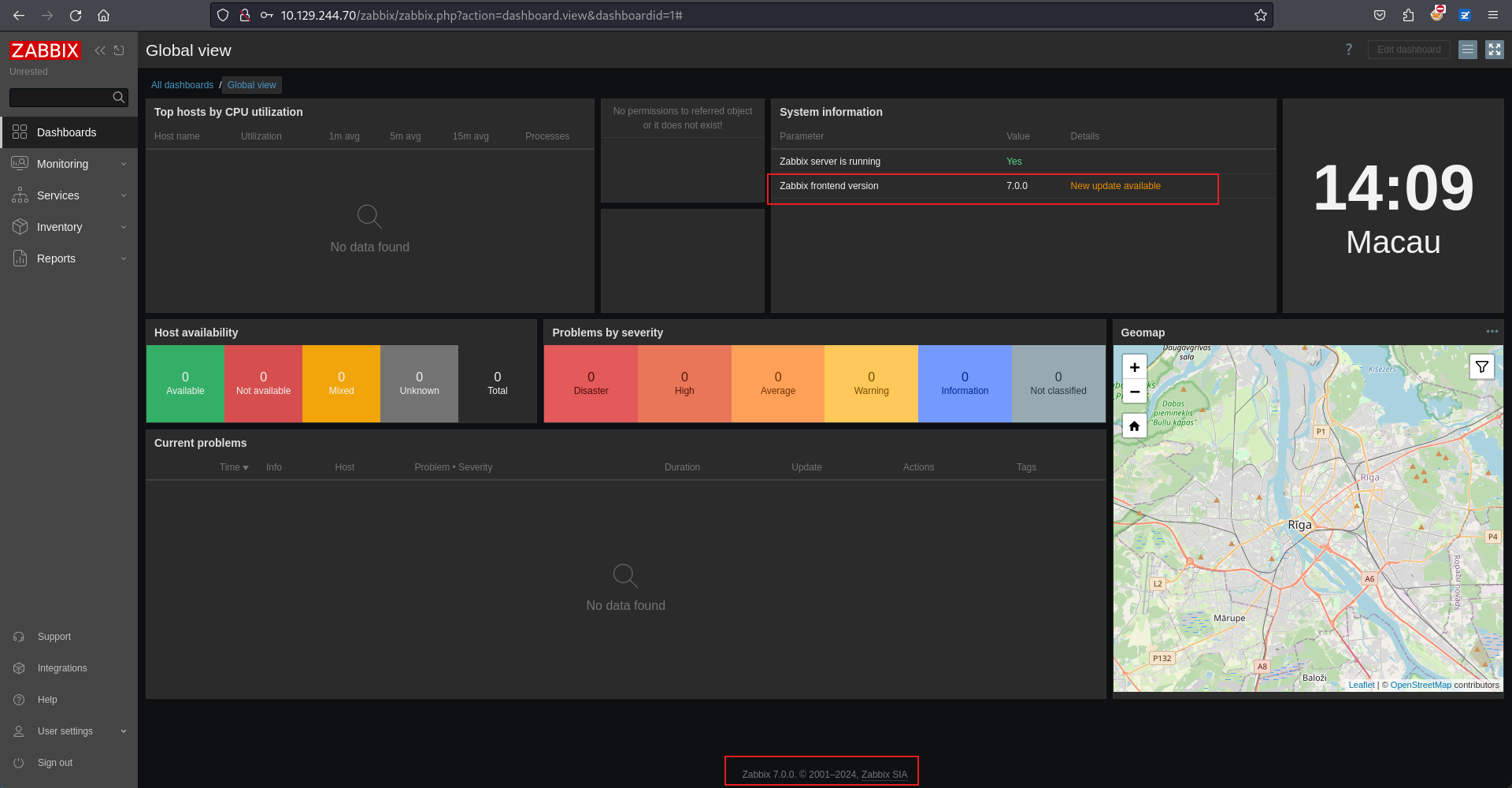Expand the User settings chevron

click(124, 731)
